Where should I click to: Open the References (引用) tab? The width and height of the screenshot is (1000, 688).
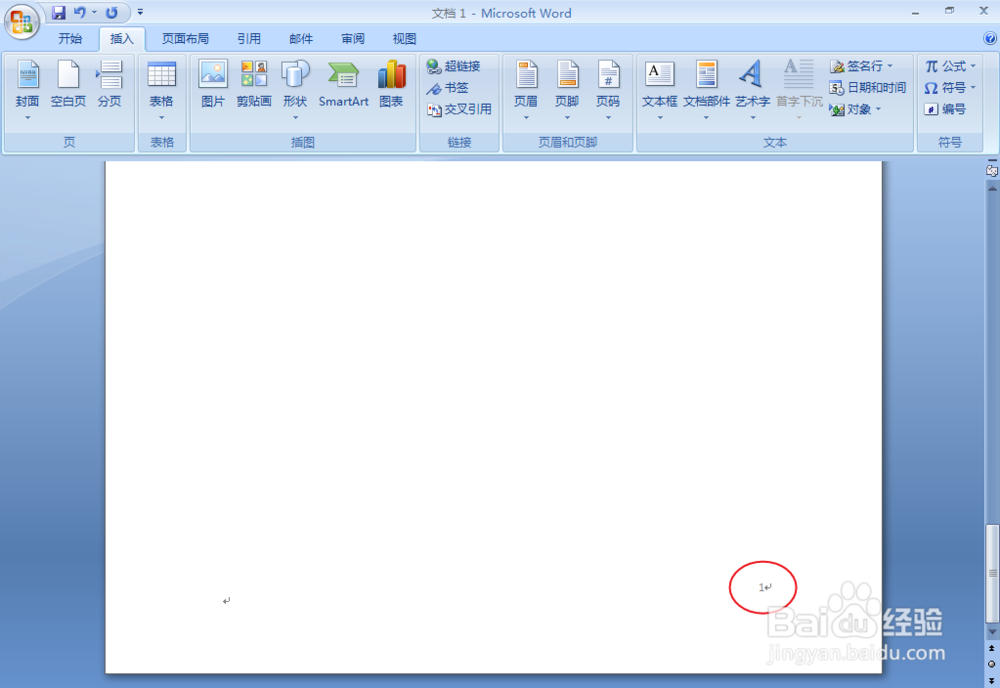coord(249,39)
